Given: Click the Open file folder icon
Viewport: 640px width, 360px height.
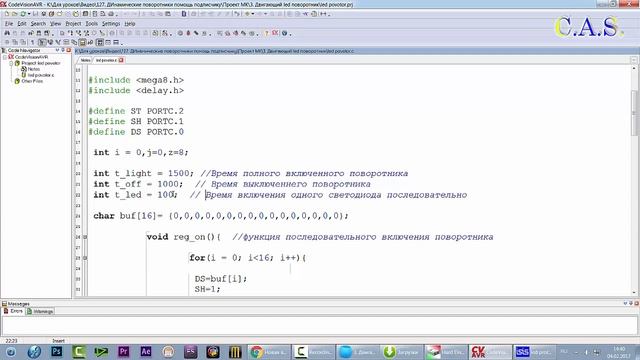Looking at the screenshot, I should 15,14.
